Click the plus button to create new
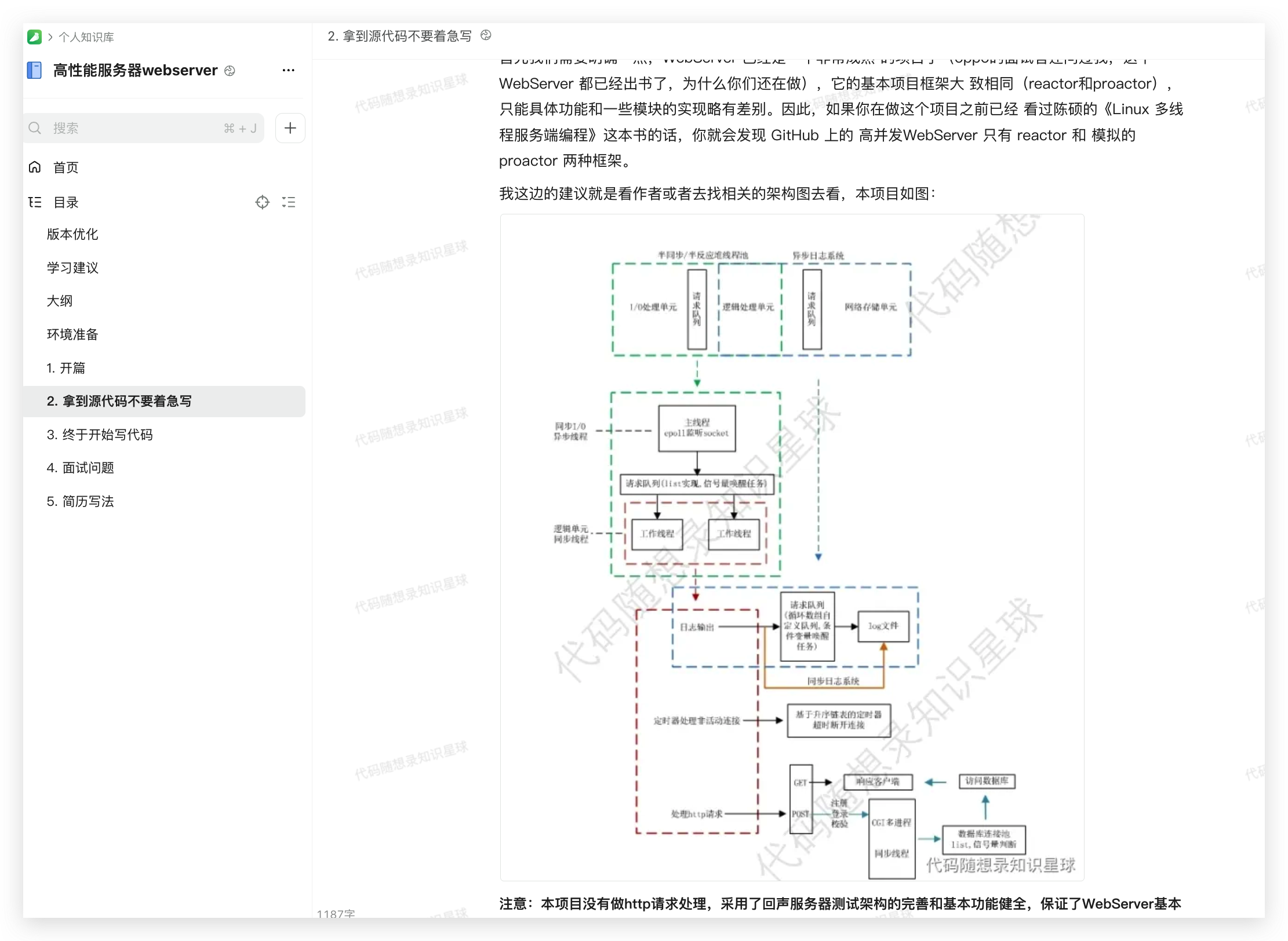Image resolution: width=1288 pixels, height=941 pixels. 290,128
